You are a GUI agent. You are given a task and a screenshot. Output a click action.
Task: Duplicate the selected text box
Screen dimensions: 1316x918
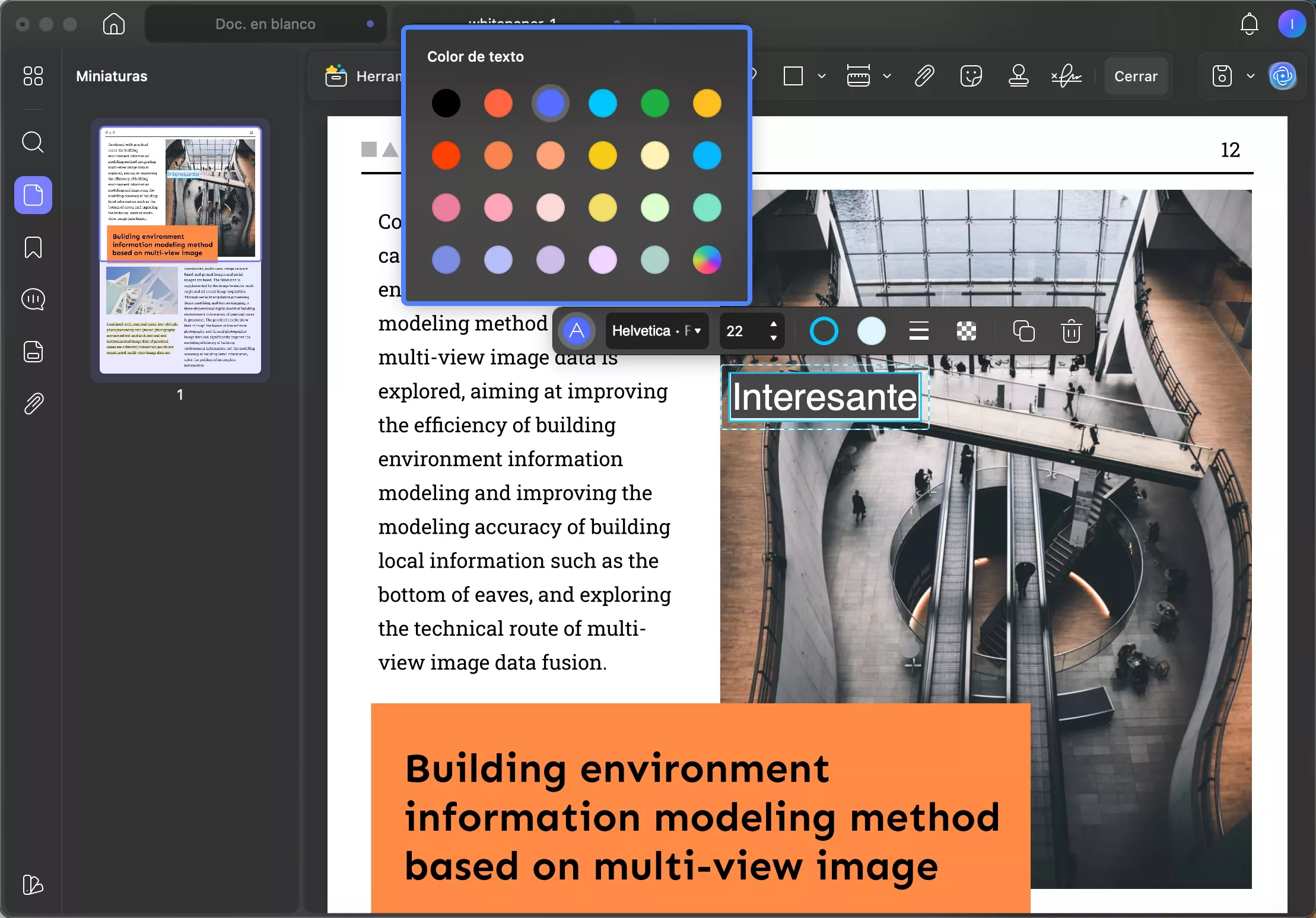pyautogui.click(x=1023, y=331)
